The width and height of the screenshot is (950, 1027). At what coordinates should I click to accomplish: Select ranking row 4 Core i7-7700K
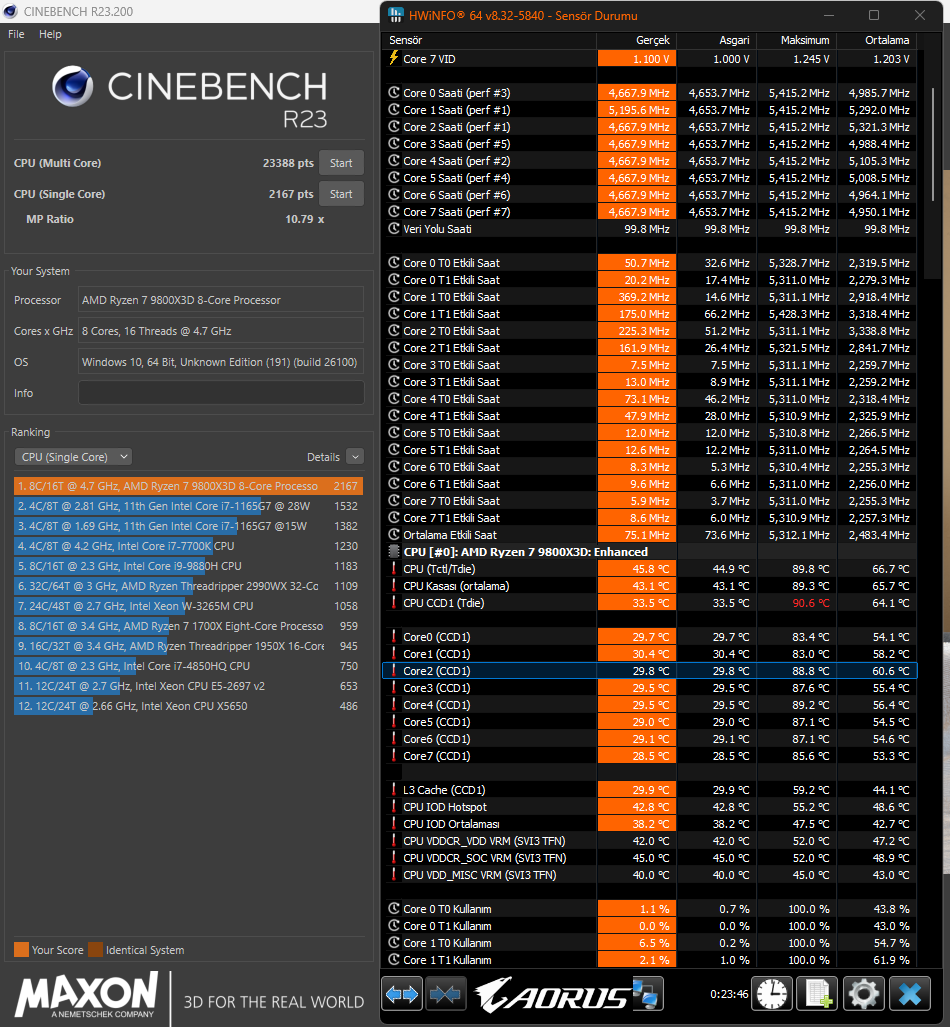[x=188, y=546]
